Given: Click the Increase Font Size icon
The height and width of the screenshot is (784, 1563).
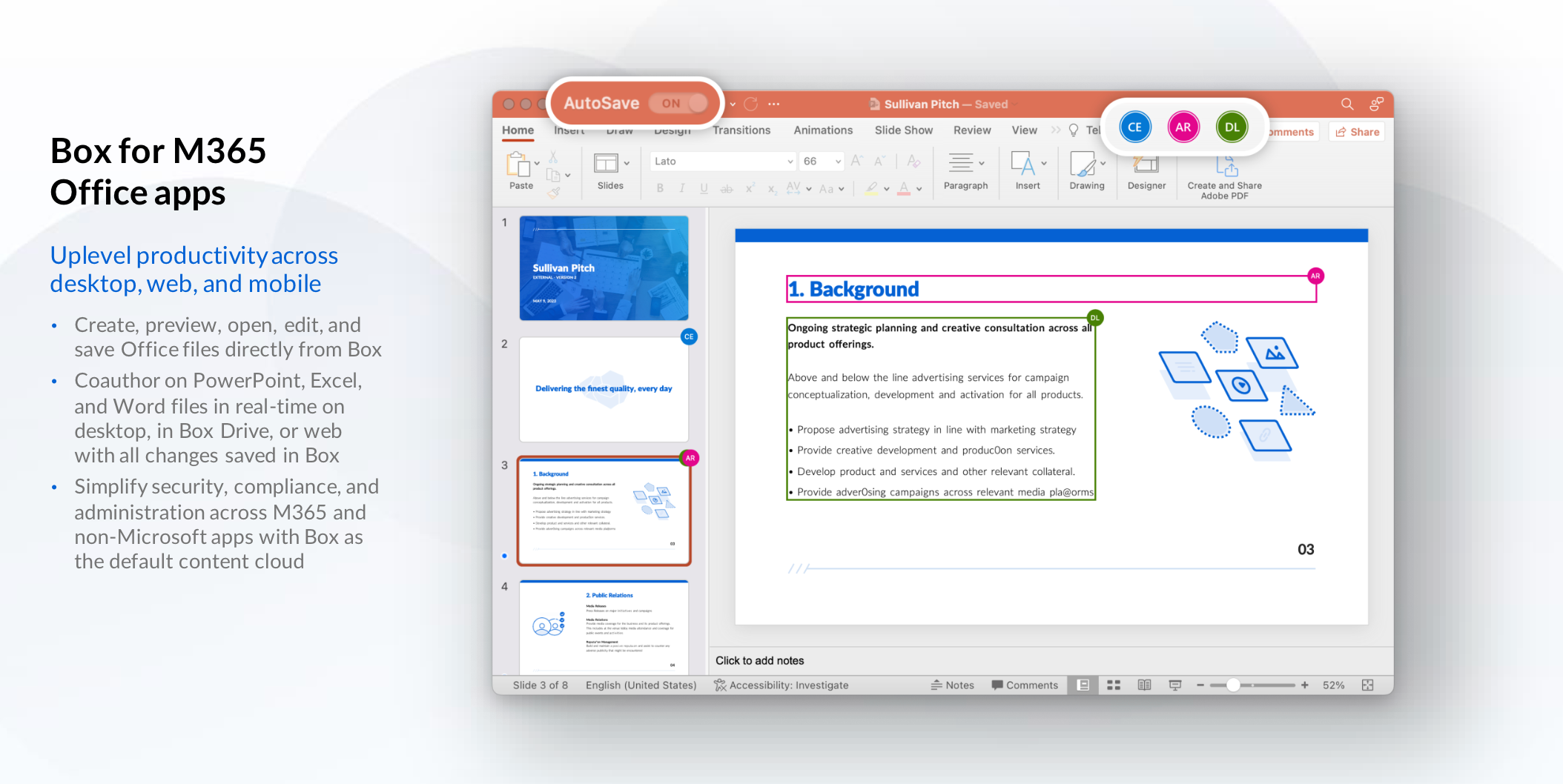Looking at the screenshot, I should (857, 161).
